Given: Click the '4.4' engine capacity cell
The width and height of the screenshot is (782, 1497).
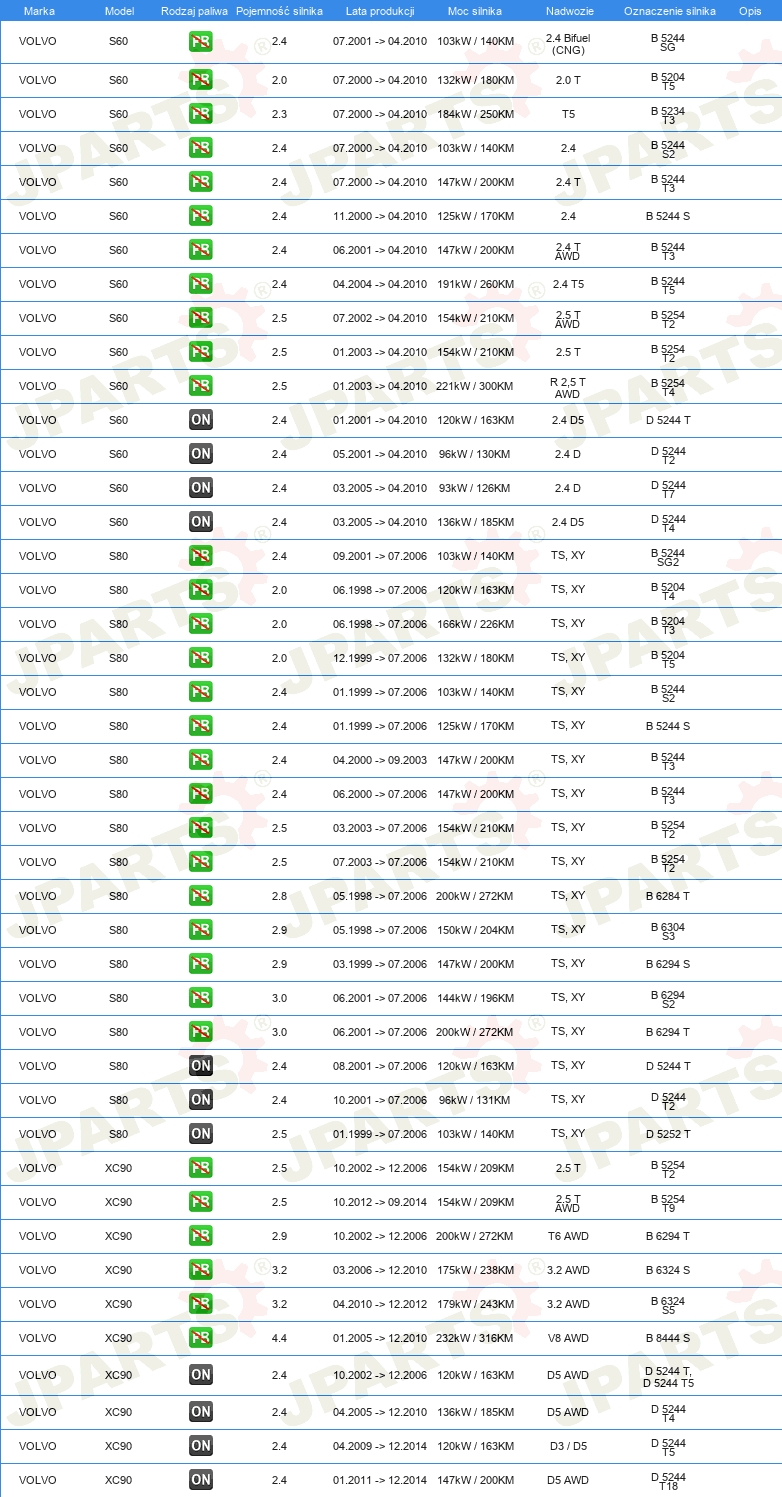Looking at the screenshot, I should pos(279,1338).
